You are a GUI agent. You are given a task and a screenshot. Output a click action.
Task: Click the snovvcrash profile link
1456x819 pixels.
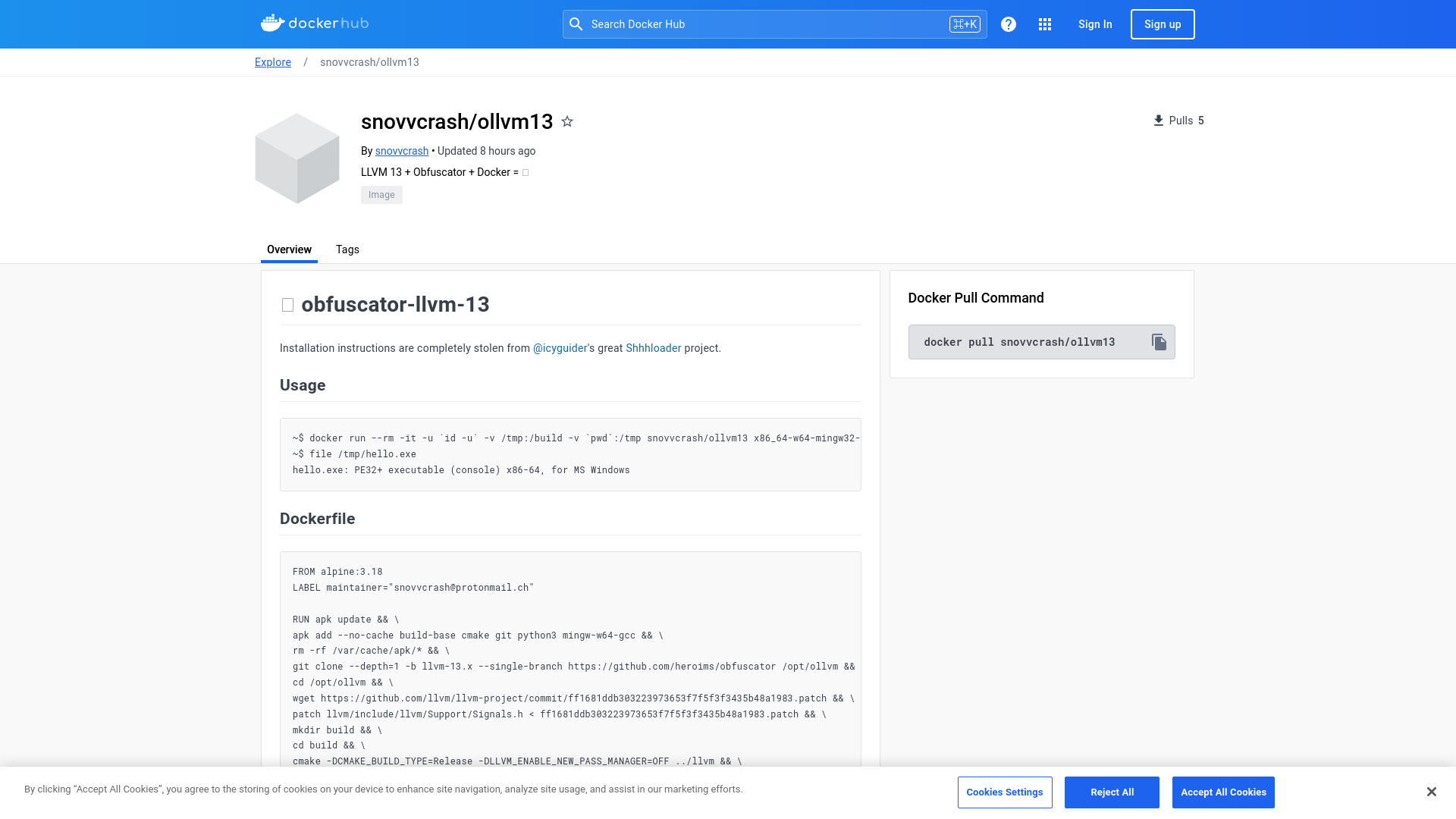coord(401,151)
